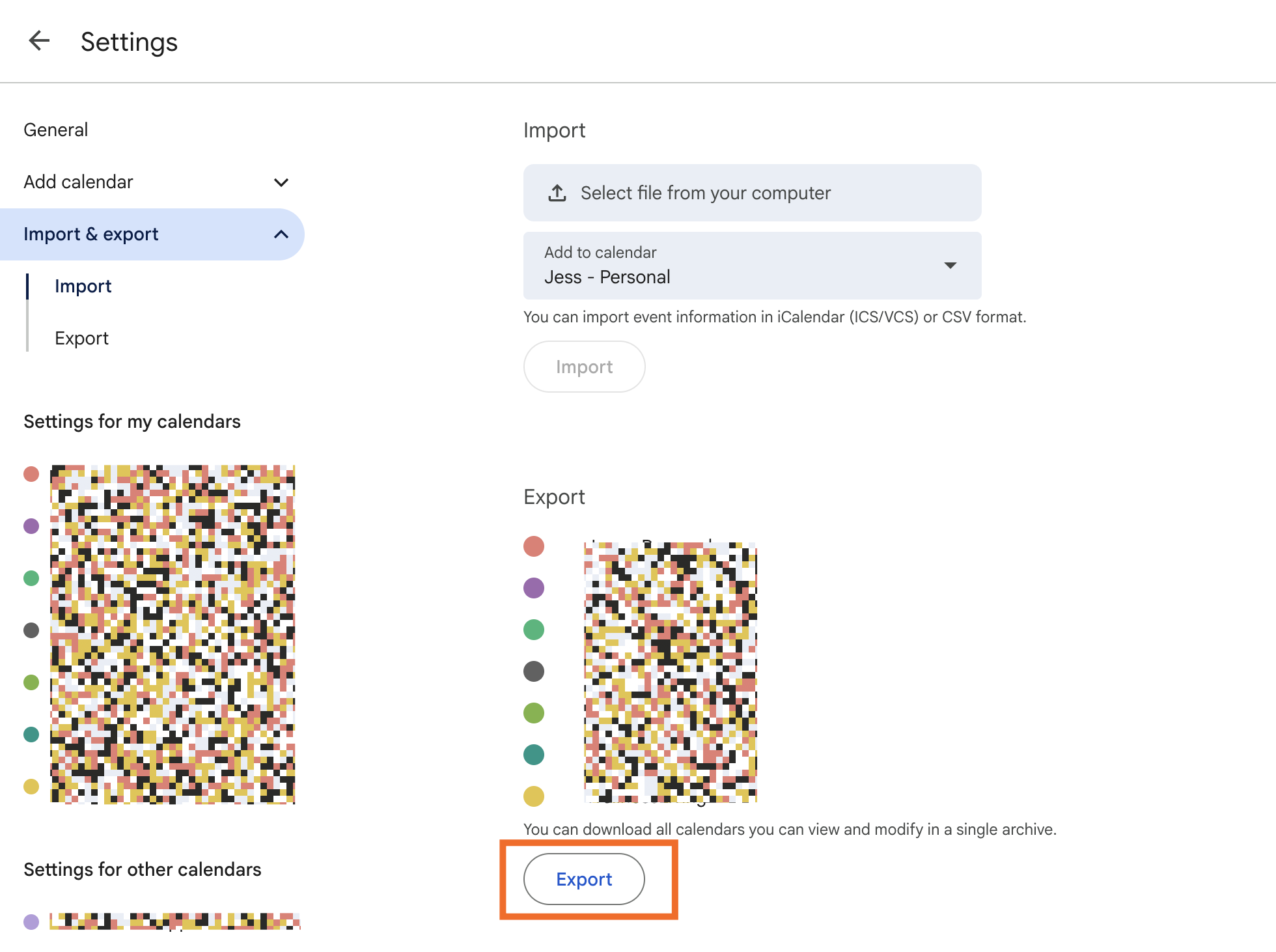Select Import in the sidebar

click(x=83, y=286)
